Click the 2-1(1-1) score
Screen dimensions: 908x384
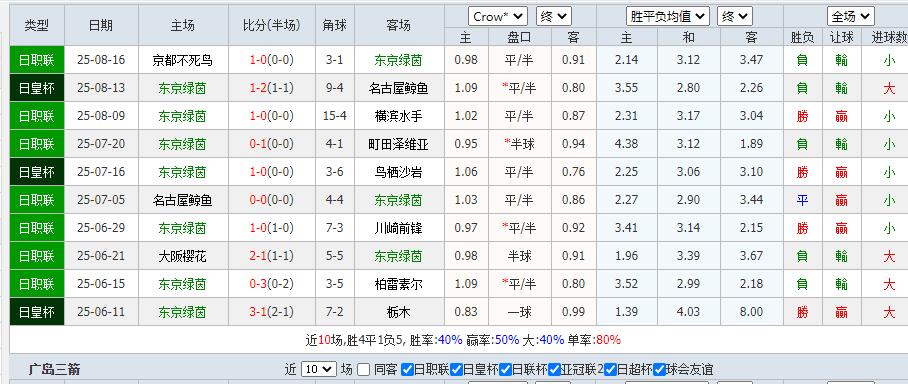click(x=272, y=256)
